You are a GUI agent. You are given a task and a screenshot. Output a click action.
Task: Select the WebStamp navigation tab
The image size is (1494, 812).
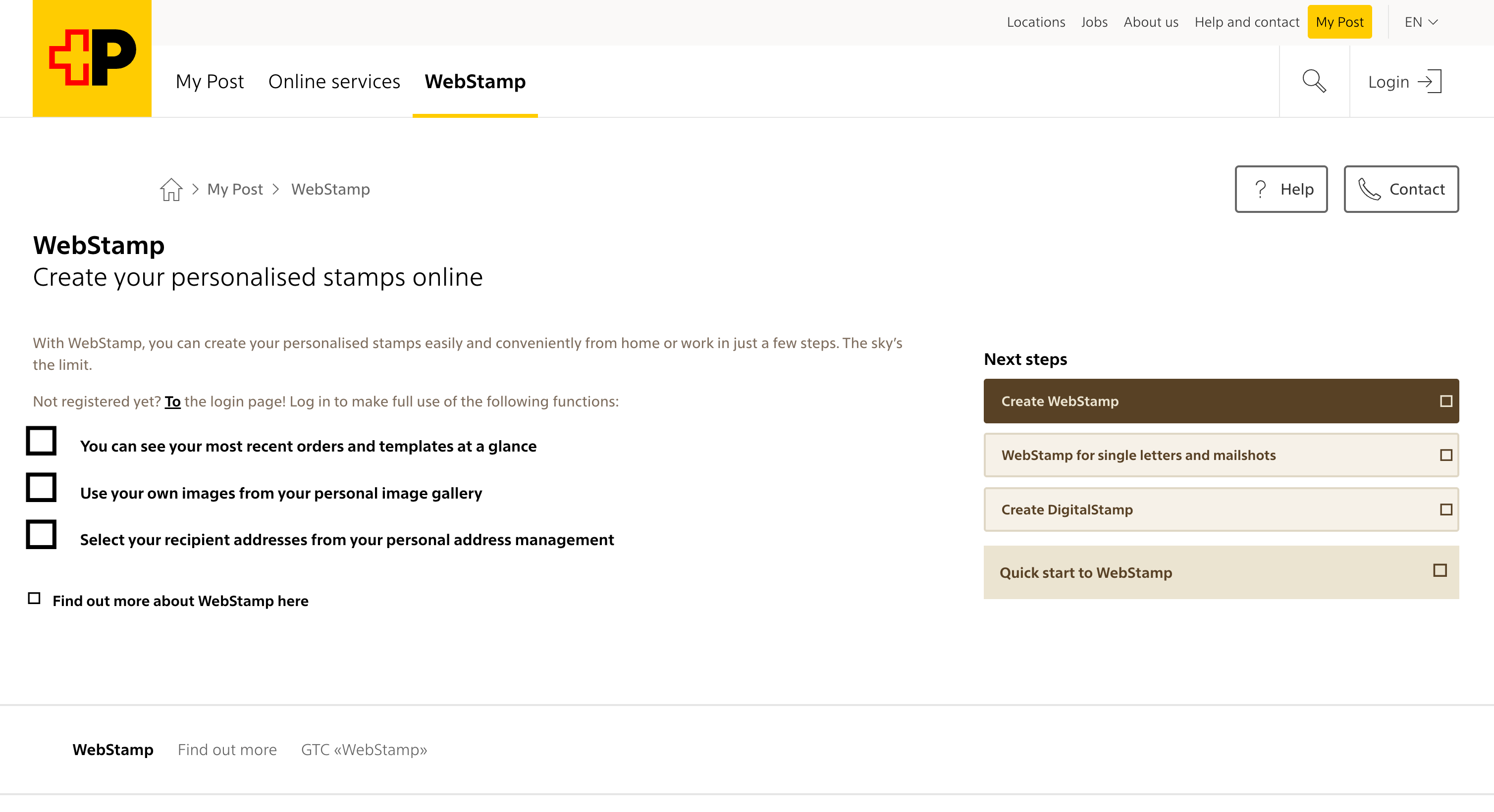click(475, 81)
